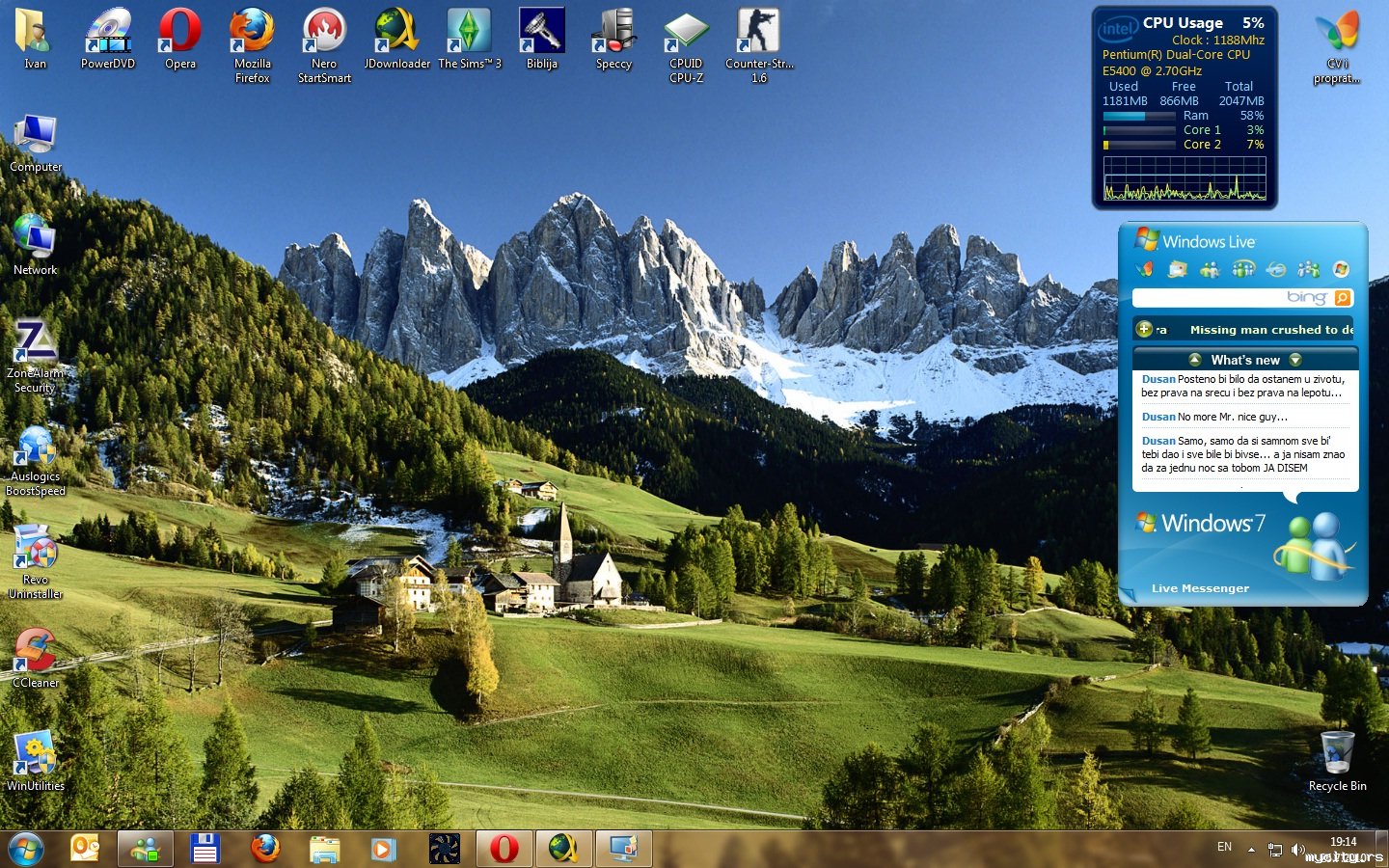Click the Intel logo on CPU gadget

1118,29
